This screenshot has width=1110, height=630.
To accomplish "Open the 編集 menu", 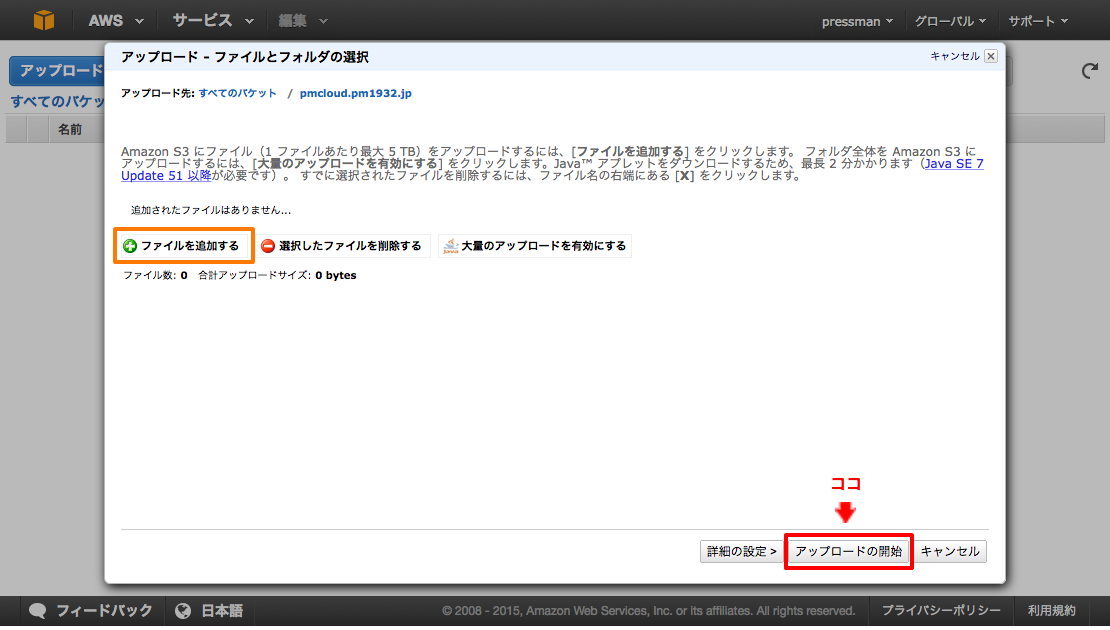I will (x=294, y=20).
